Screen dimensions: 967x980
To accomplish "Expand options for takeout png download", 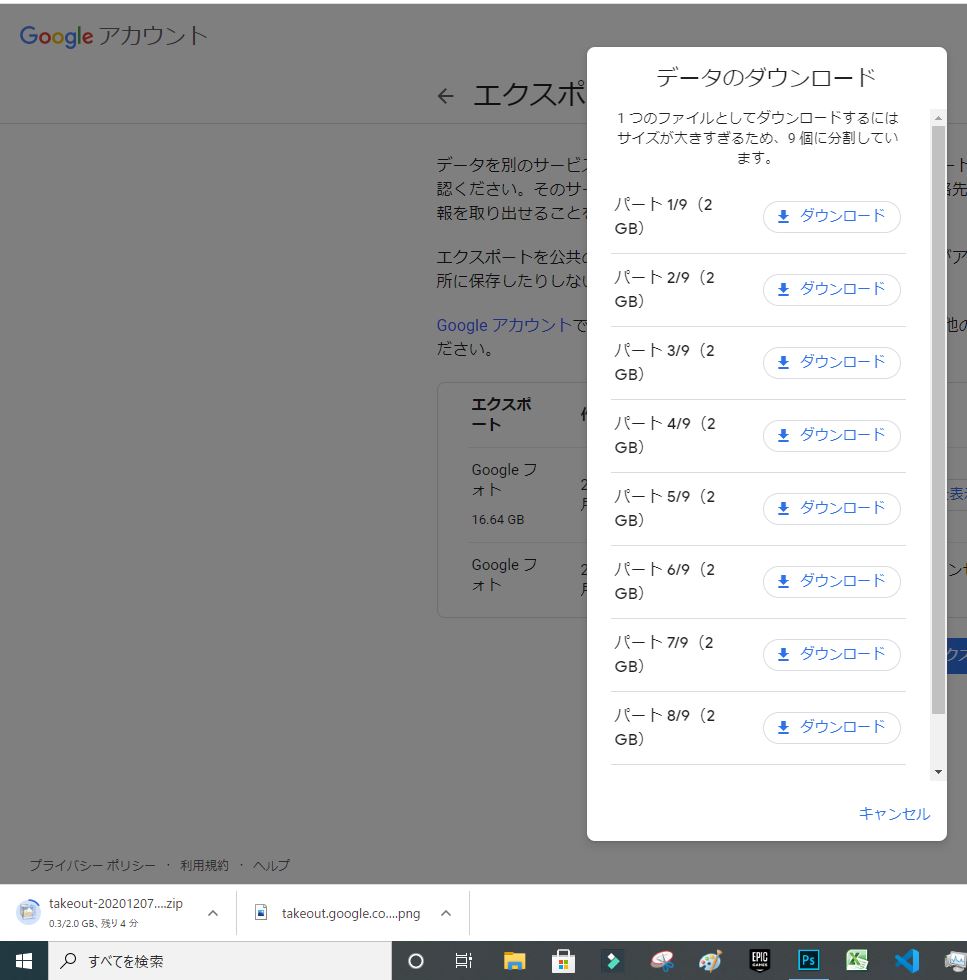I will (x=446, y=913).
